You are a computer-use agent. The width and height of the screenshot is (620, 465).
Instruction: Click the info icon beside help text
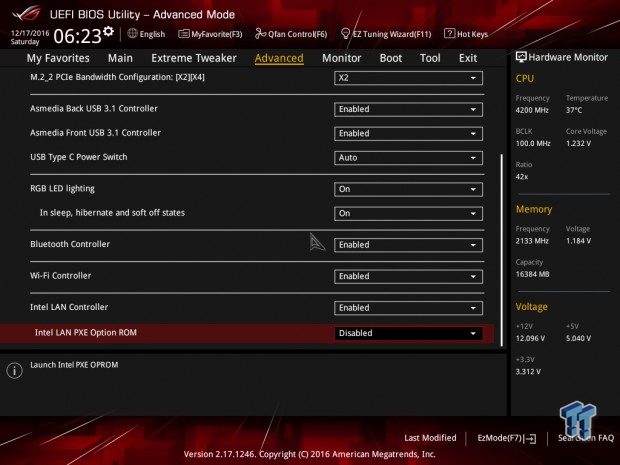point(15,370)
